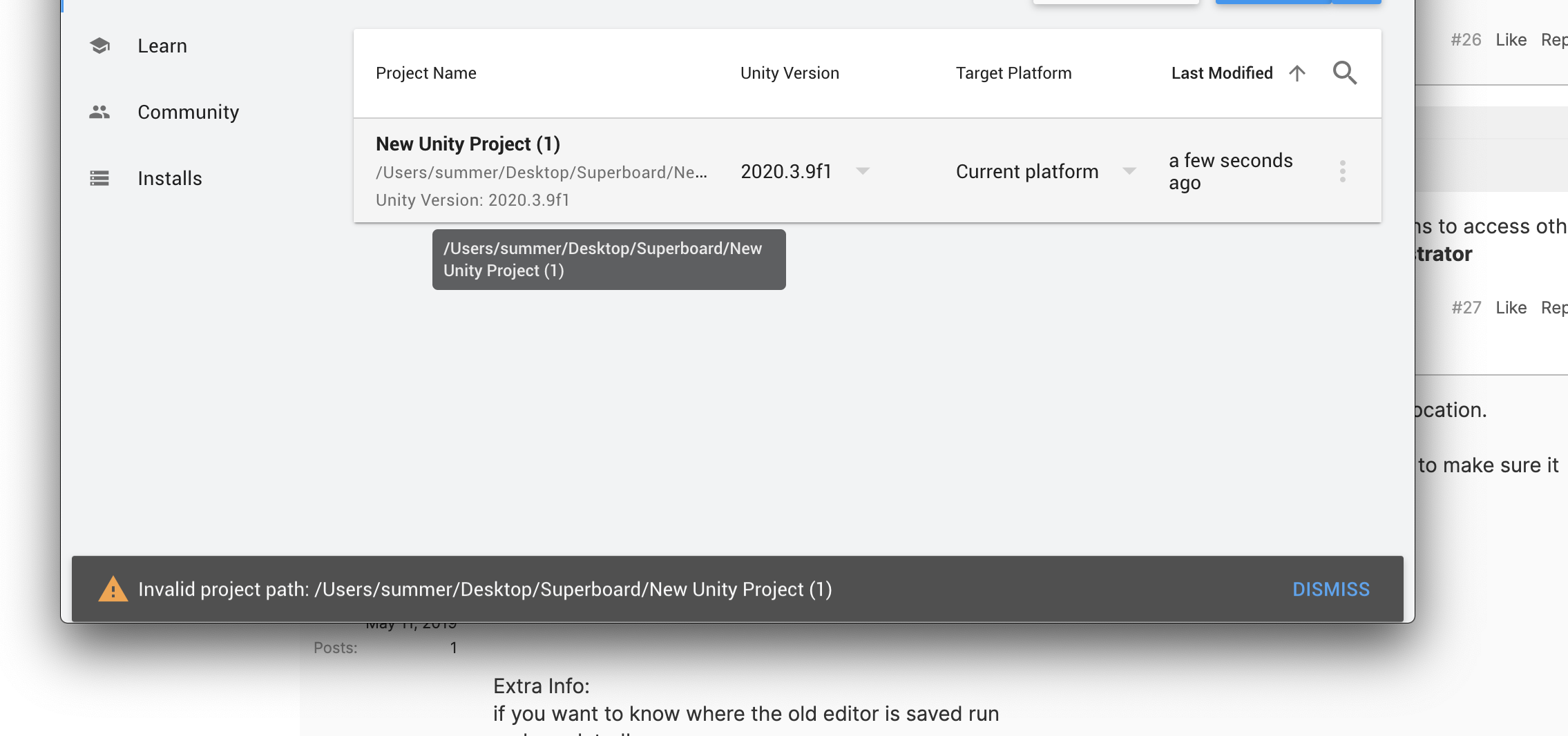The image size is (1568, 736).
Task: Open project search with magnifier icon
Action: point(1344,72)
